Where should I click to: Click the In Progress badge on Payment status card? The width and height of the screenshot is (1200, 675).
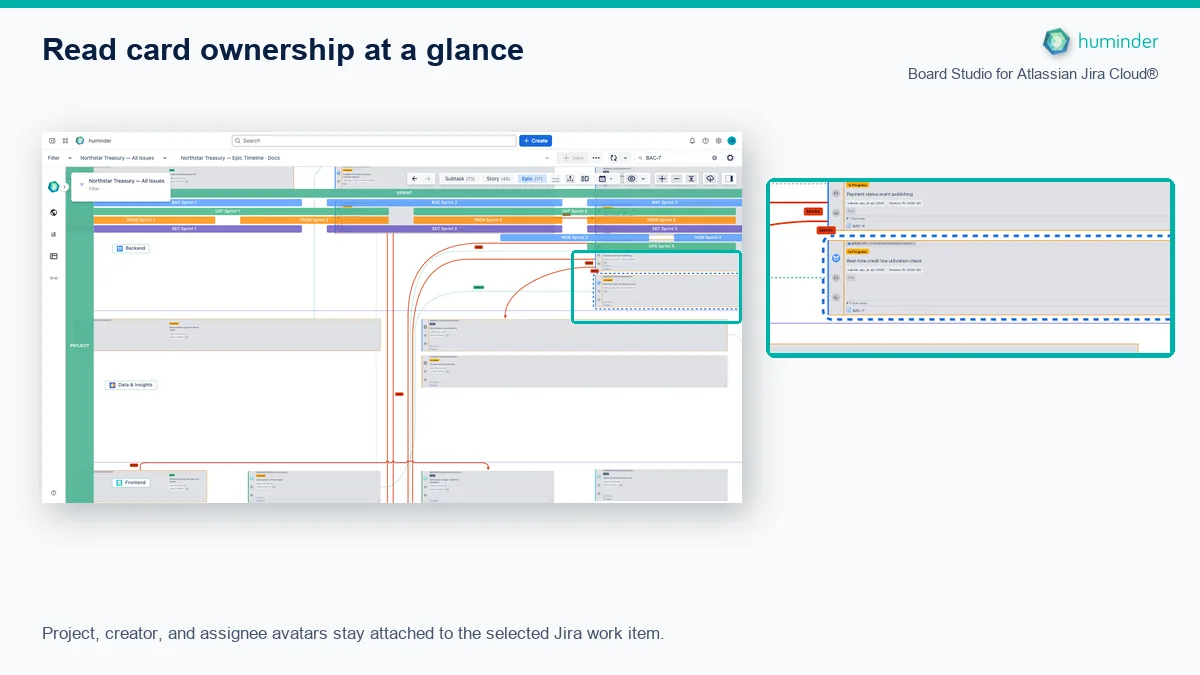857,185
